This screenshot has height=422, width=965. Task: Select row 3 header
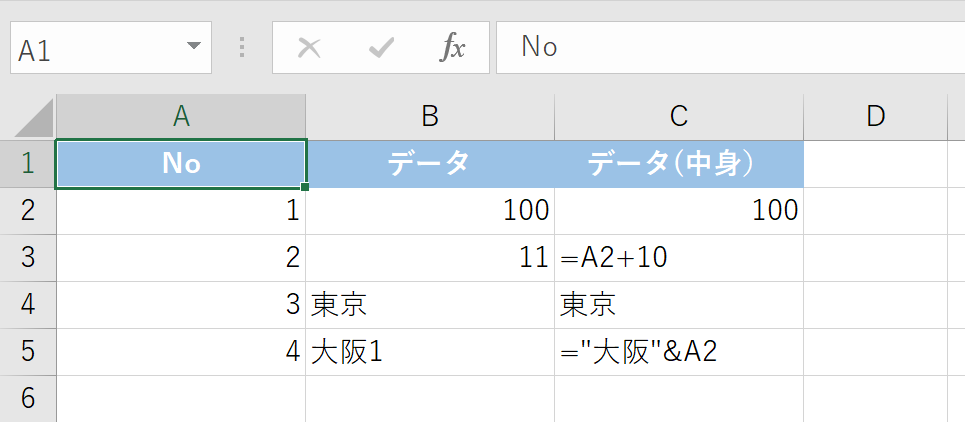(x=28, y=258)
